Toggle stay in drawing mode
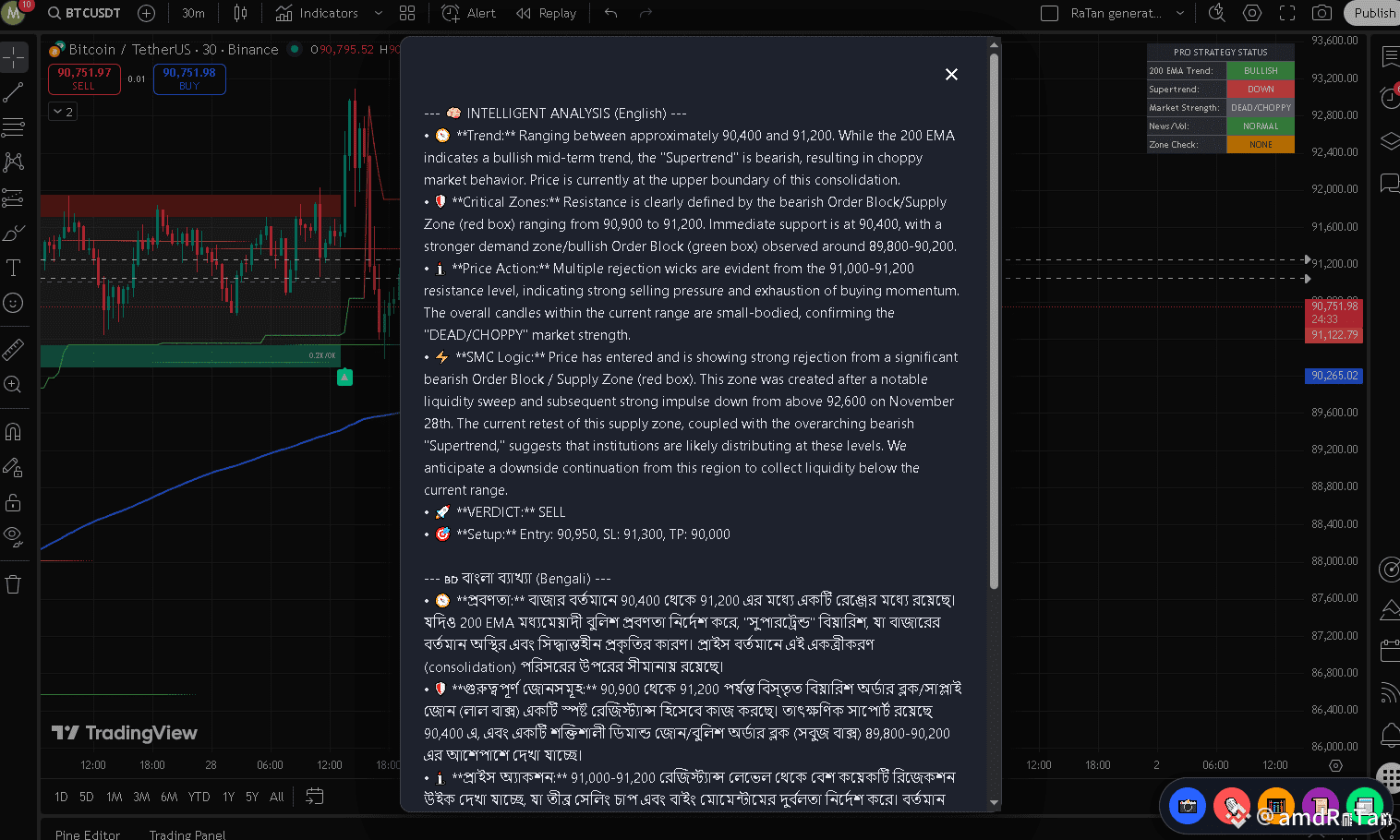This screenshot has height=840, width=1400. pyautogui.click(x=14, y=467)
